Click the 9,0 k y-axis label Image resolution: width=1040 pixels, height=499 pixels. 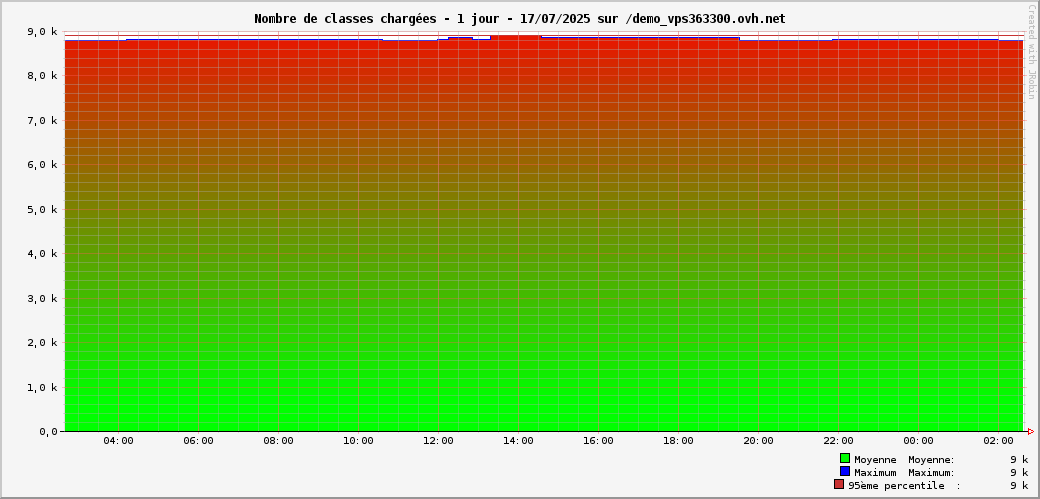pos(42,31)
